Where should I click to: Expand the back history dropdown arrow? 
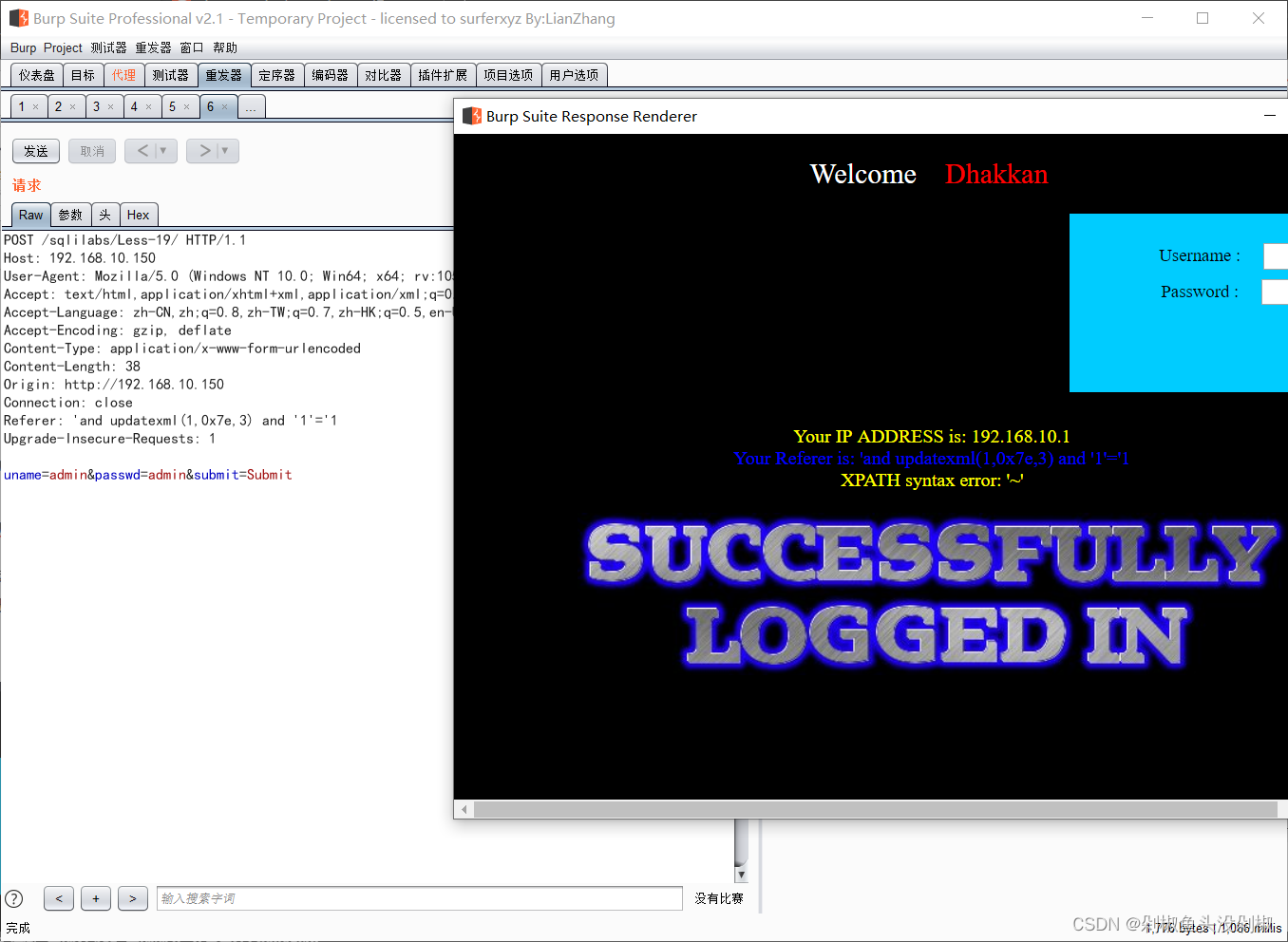coord(163,151)
